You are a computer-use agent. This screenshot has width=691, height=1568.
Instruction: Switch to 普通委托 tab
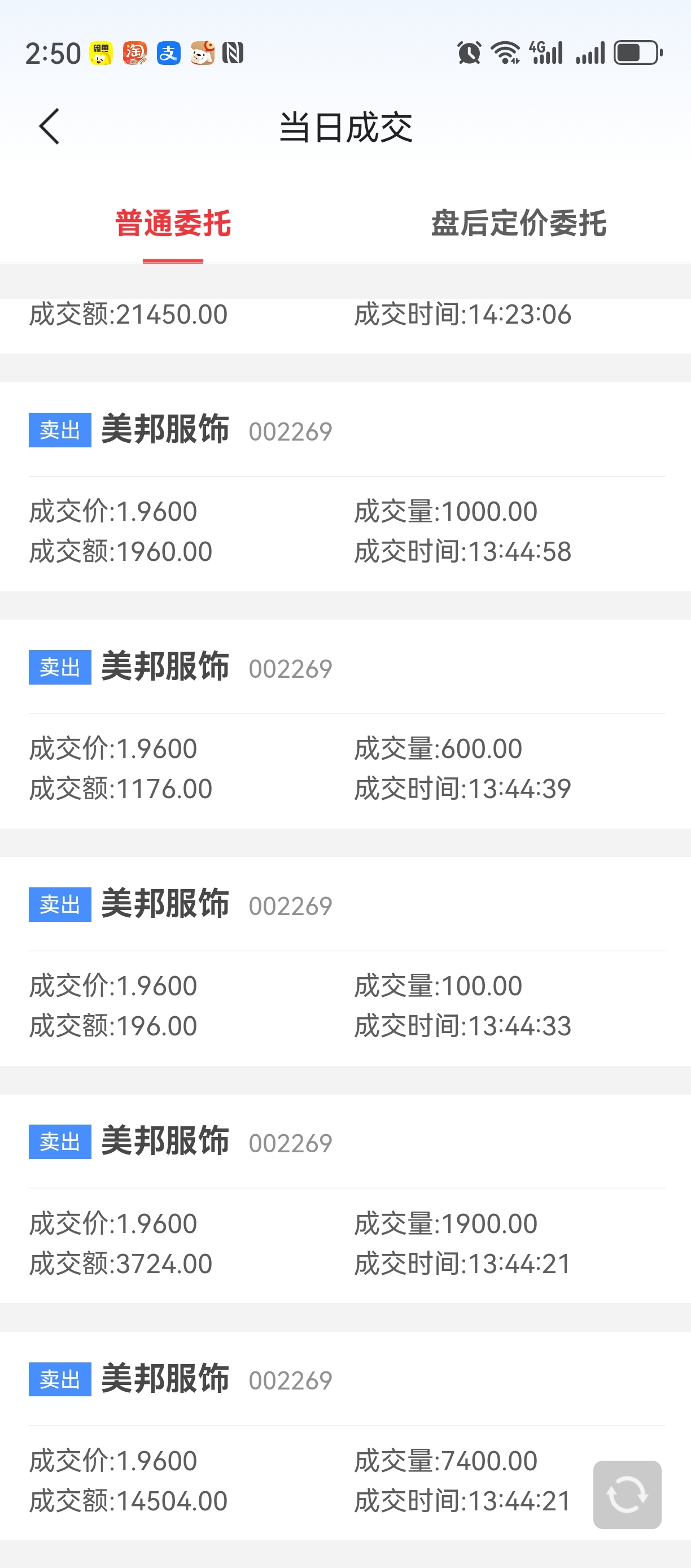pyautogui.click(x=173, y=223)
